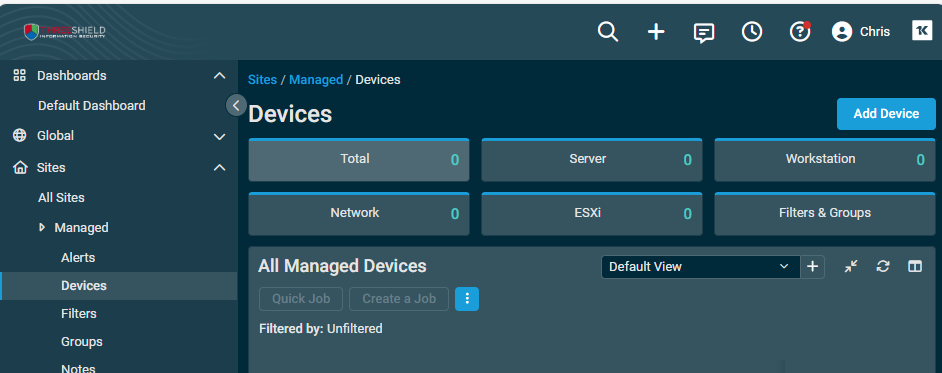The width and height of the screenshot is (942, 373).
Task: Collapse the Dashboards section chevron
Action: point(220,76)
